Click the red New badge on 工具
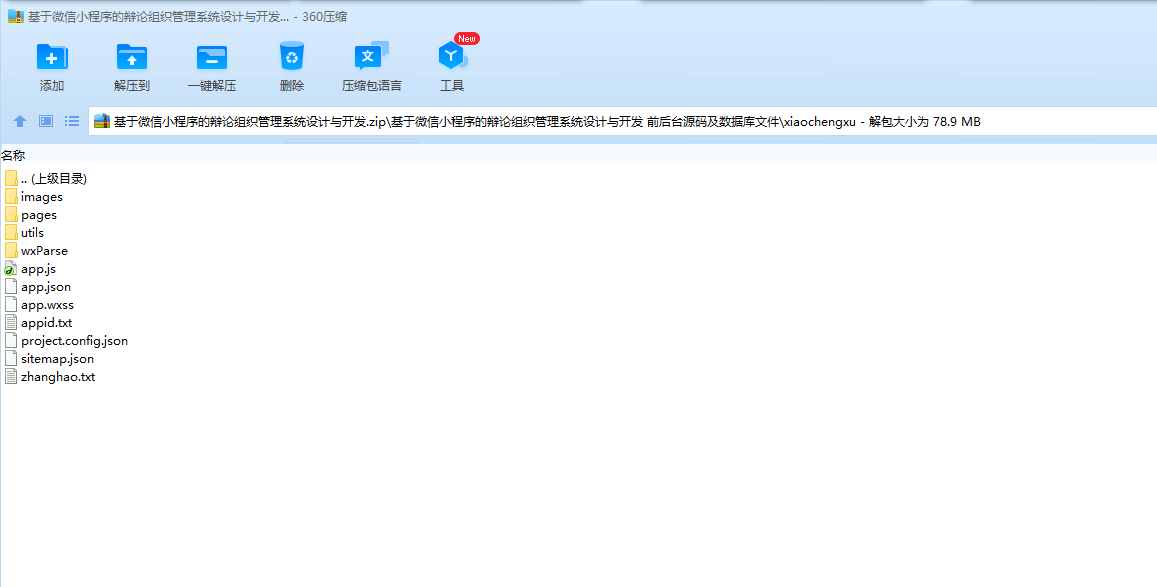 (467, 38)
